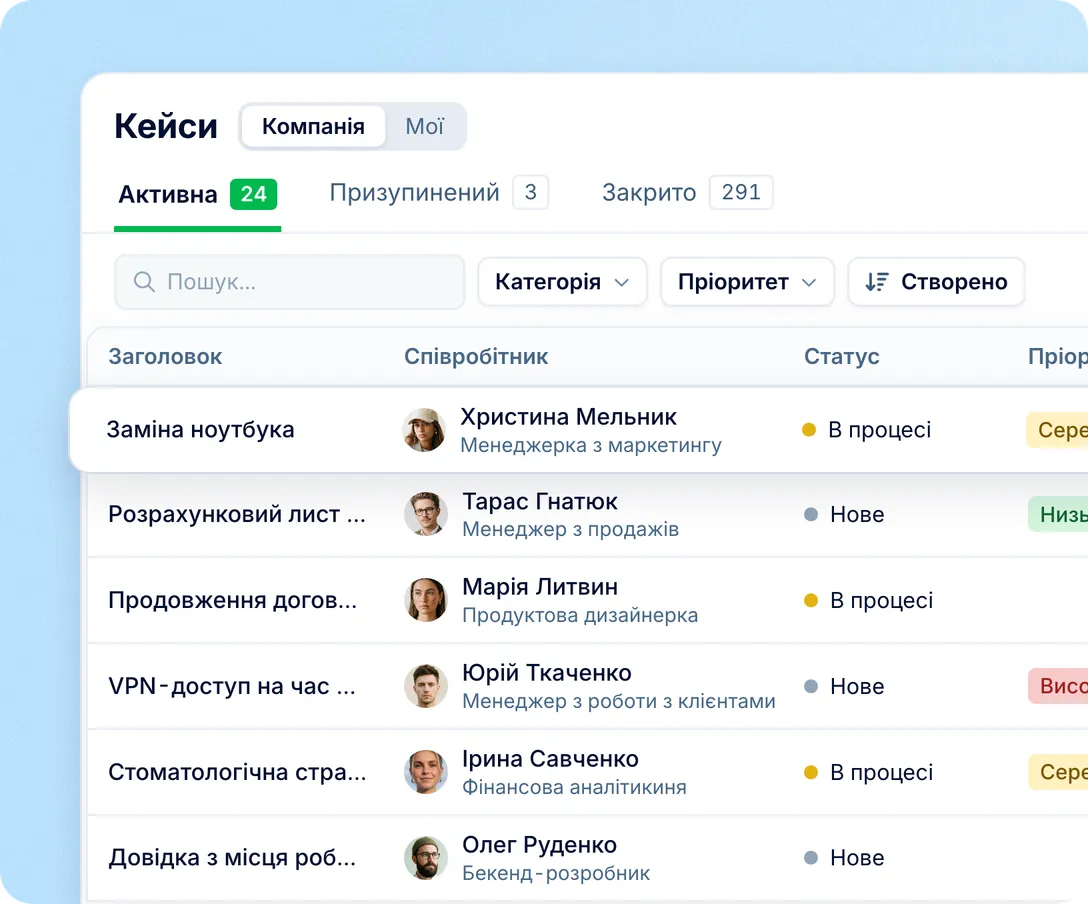Open case Довідка з місця роб...
This screenshot has width=1088, height=904.
[x=232, y=858]
